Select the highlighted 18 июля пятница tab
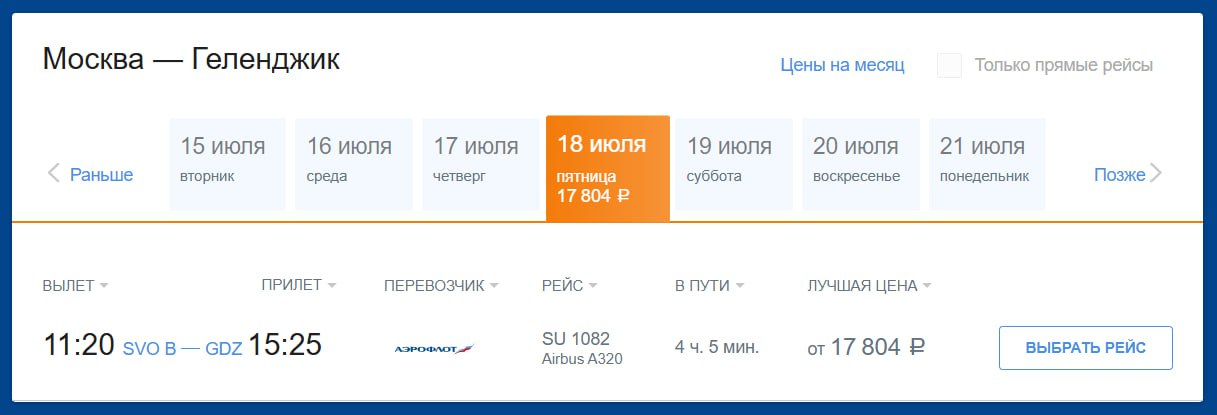Screen dimensions: 1217x415 [608, 168]
